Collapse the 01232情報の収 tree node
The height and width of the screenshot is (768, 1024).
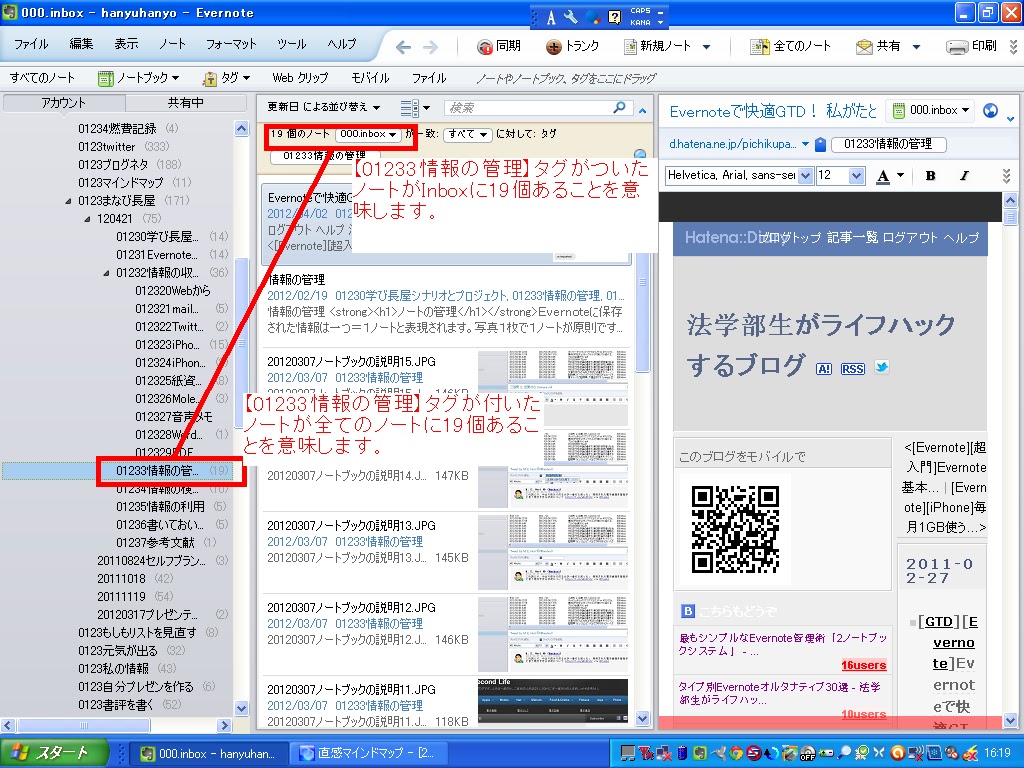pyautogui.click(x=106, y=273)
